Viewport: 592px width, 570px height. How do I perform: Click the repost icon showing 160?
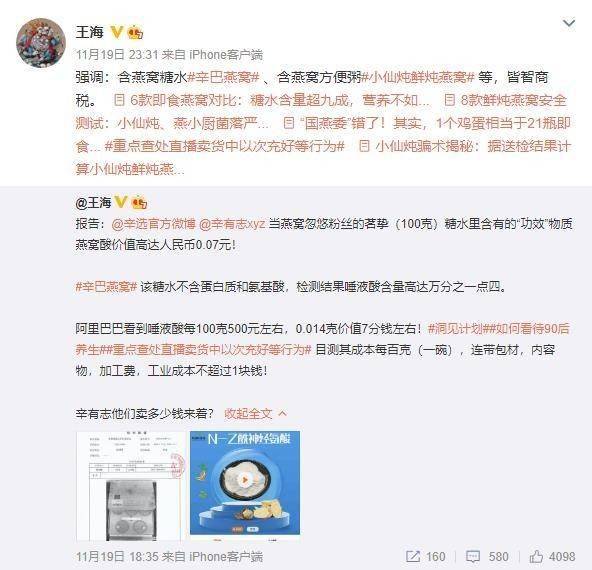[x=426, y=556]
